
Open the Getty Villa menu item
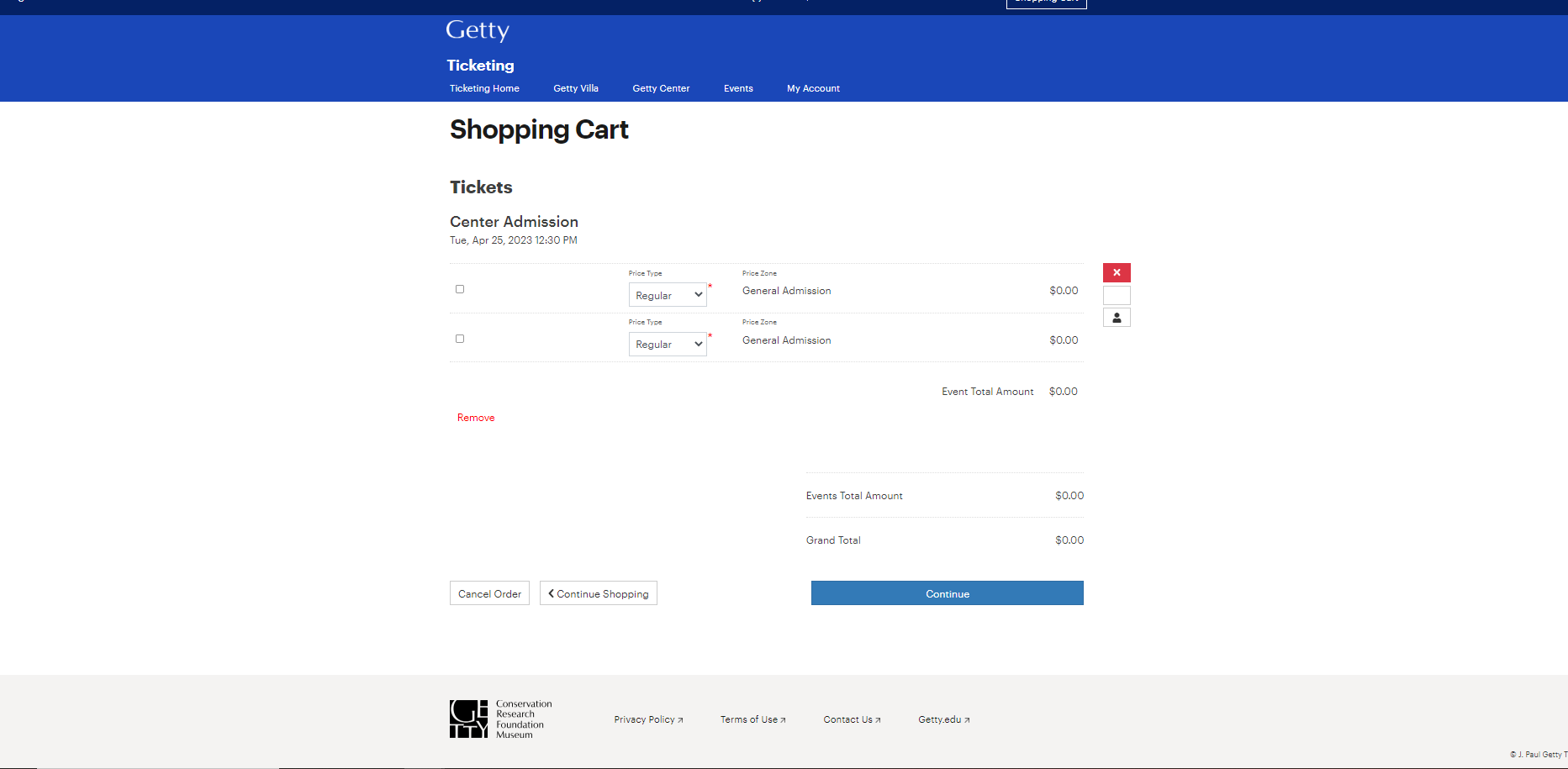[x=576, y=88]
